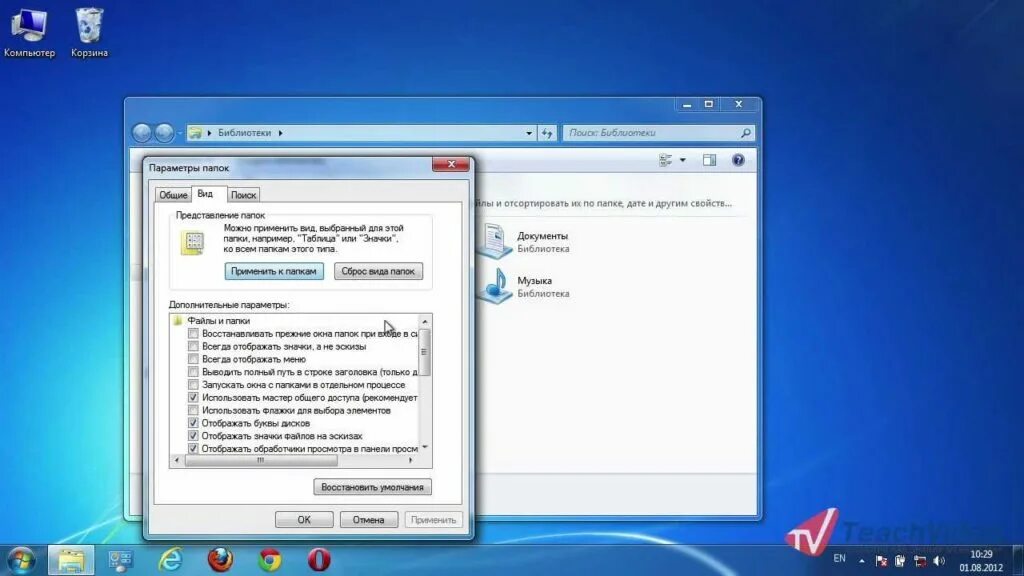Check 'Всегда отображать значки, а не эскизы'
1024x576 pixels.
tap(193, 346)
